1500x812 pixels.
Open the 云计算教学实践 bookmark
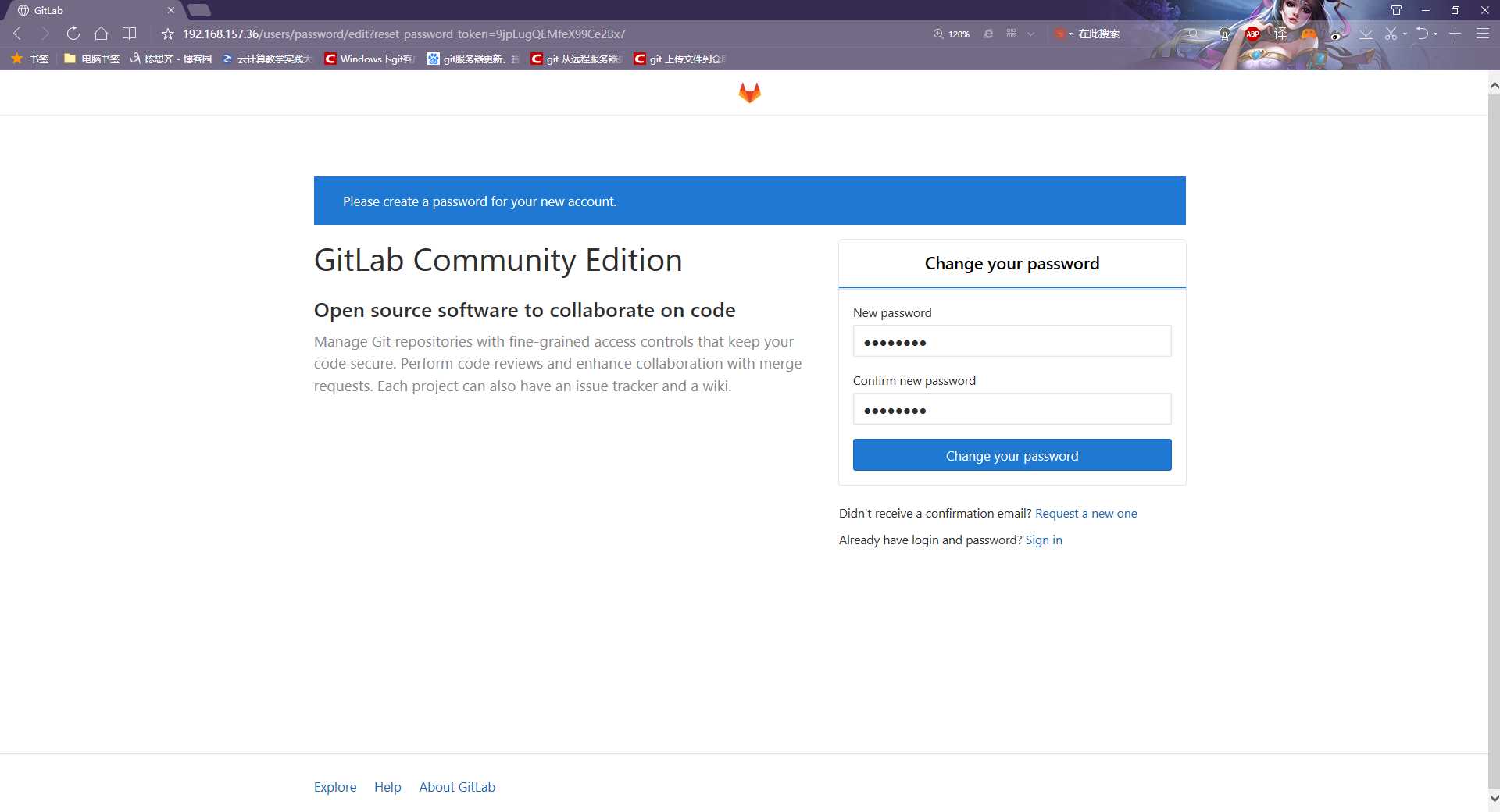click(x=266, y=59)
